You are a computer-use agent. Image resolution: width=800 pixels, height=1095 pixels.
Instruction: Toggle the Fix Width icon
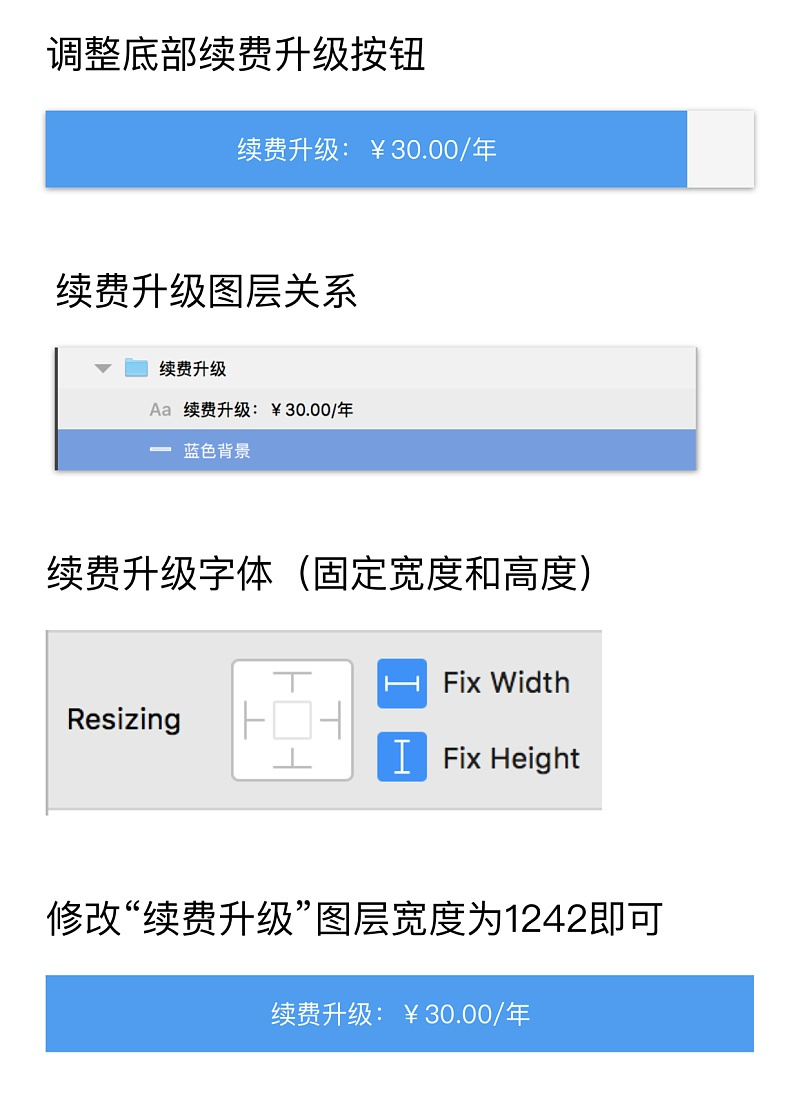[401, 683]
